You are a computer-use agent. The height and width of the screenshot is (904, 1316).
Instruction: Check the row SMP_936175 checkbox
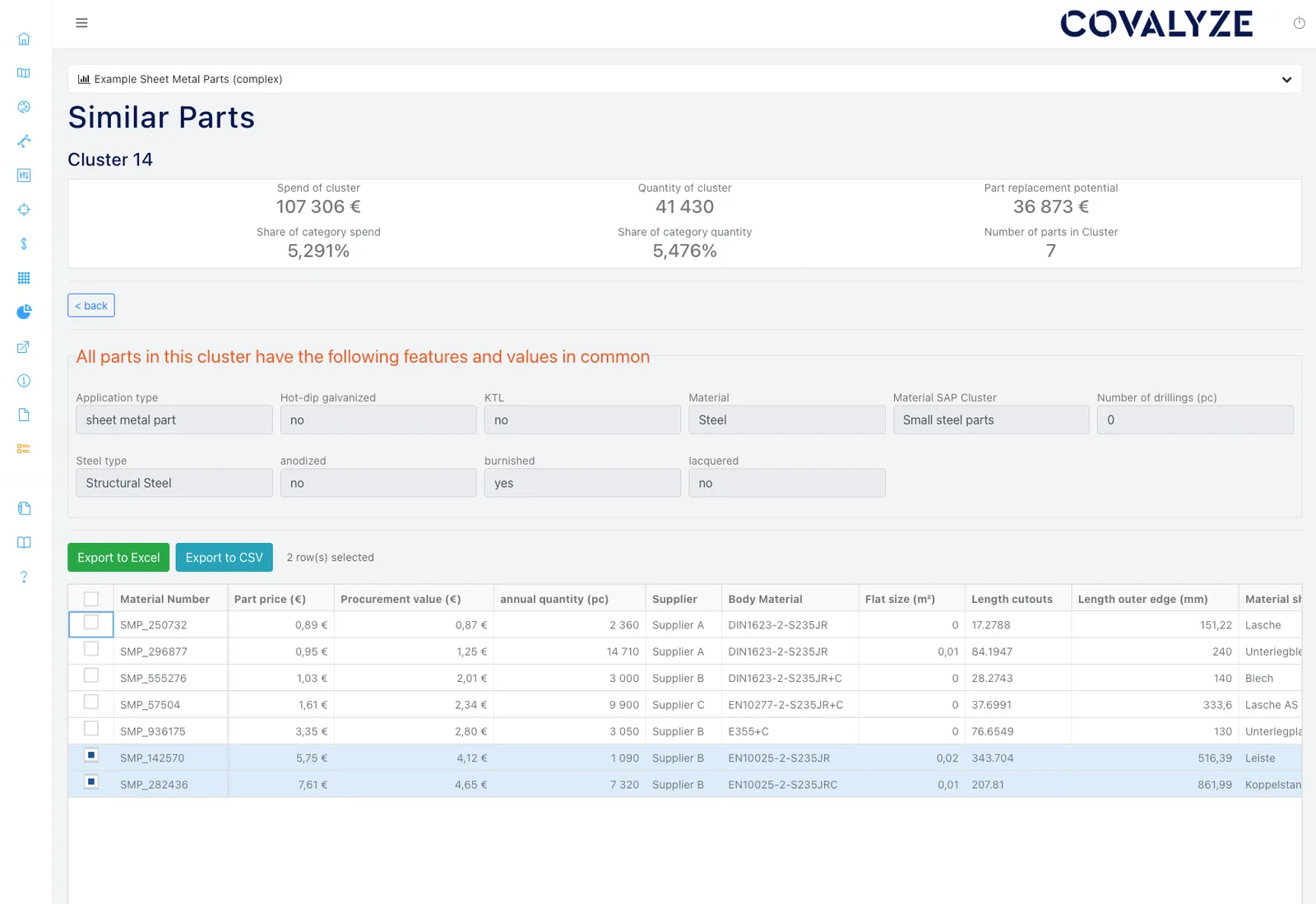pos(91,729)
